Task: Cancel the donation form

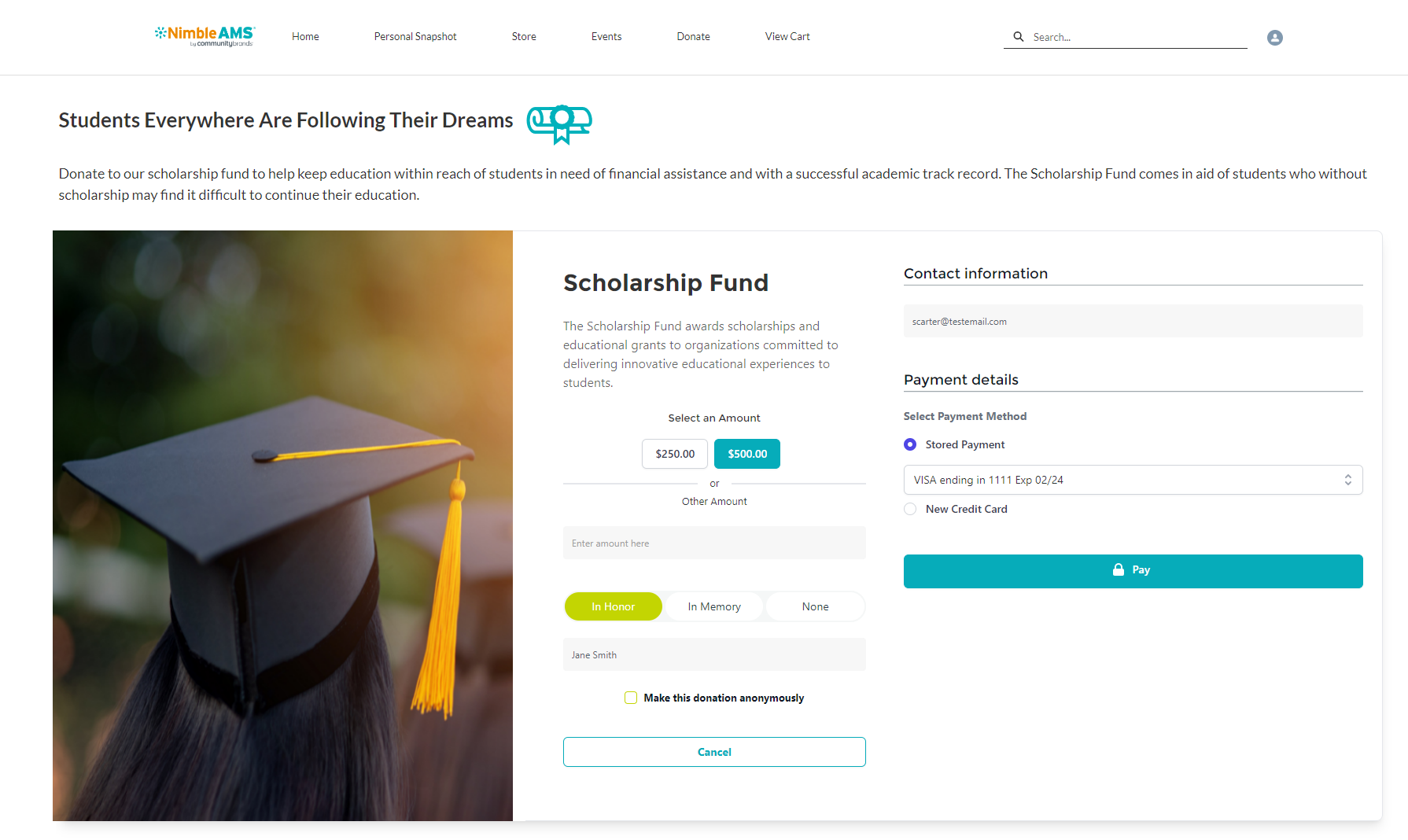Action: coord(714,752)
